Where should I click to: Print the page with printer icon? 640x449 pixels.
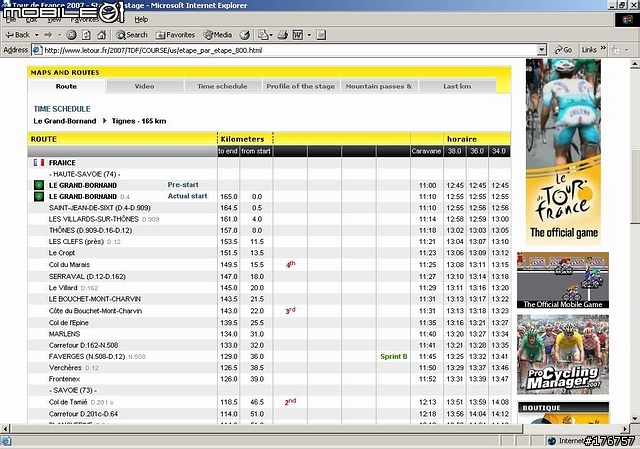click(282, 35)
